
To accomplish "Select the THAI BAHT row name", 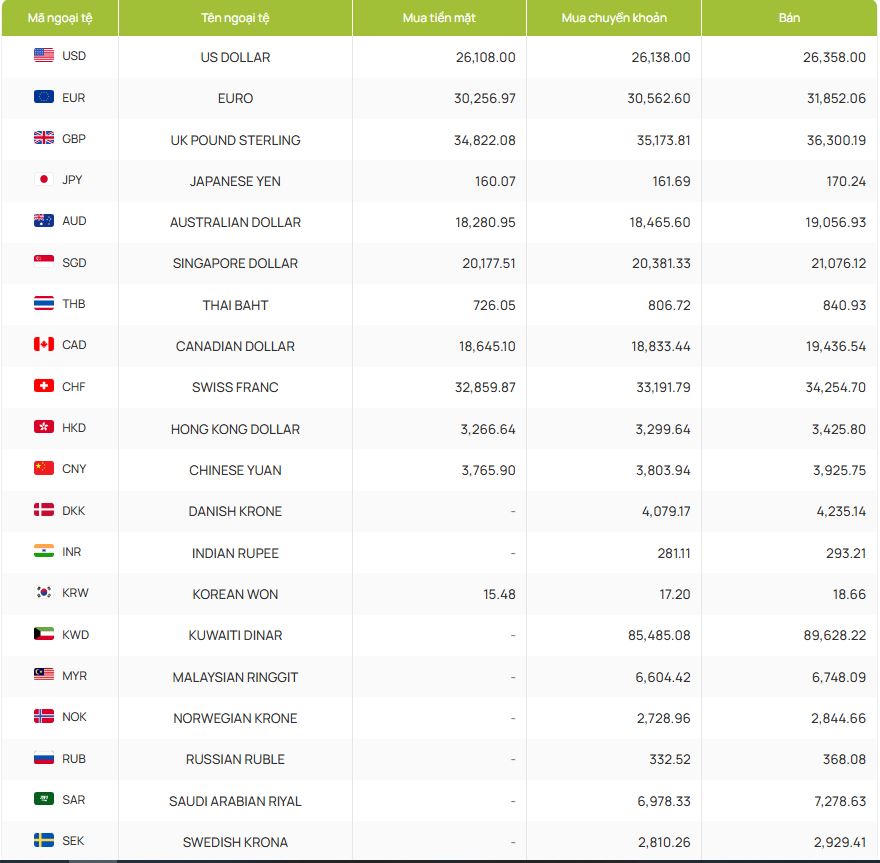I will [235, 305].
